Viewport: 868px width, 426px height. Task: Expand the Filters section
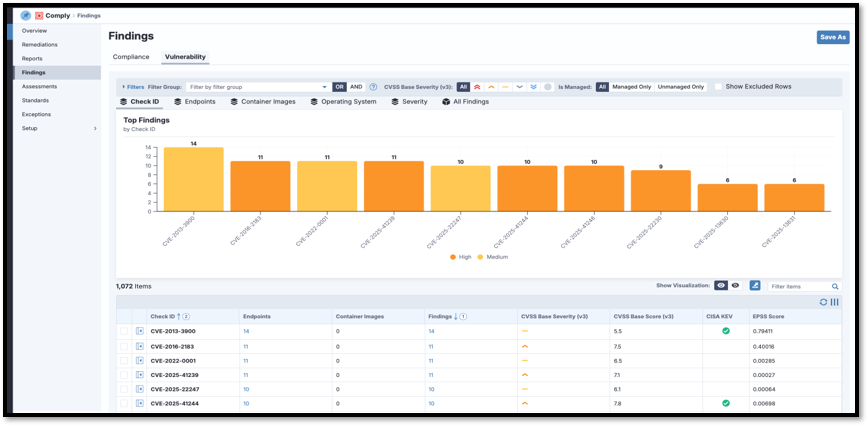coord(132,87)
